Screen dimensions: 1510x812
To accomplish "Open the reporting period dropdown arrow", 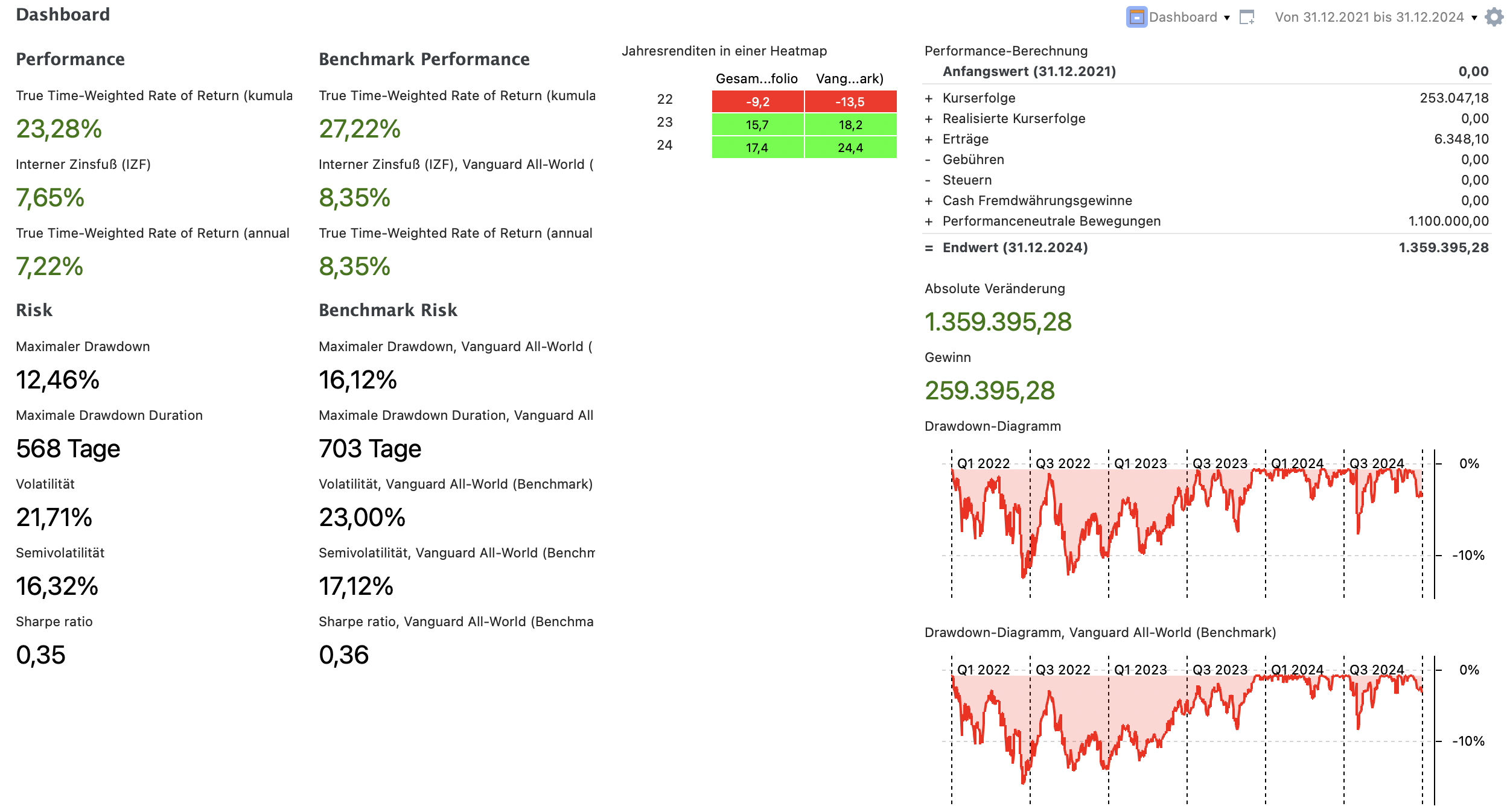I will pos(1474,17).
